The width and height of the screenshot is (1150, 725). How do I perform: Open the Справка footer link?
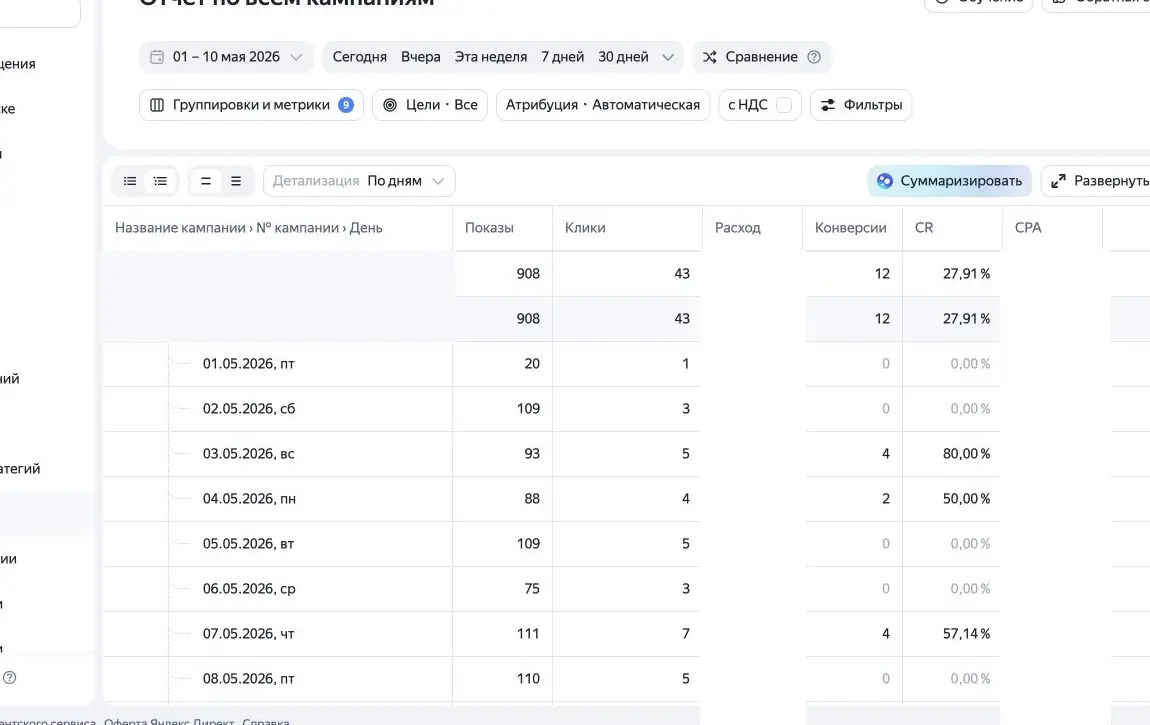(x=265, y=721)
